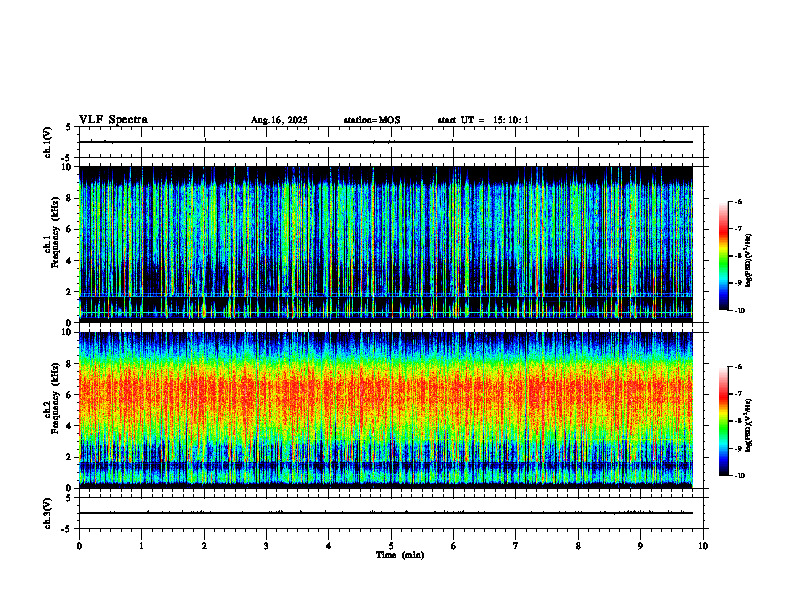Click the "6" kHz tick of ch.1 spectrogram
Image resolution: width=792 pixels, height=612 pixels.
pos(69,230)
